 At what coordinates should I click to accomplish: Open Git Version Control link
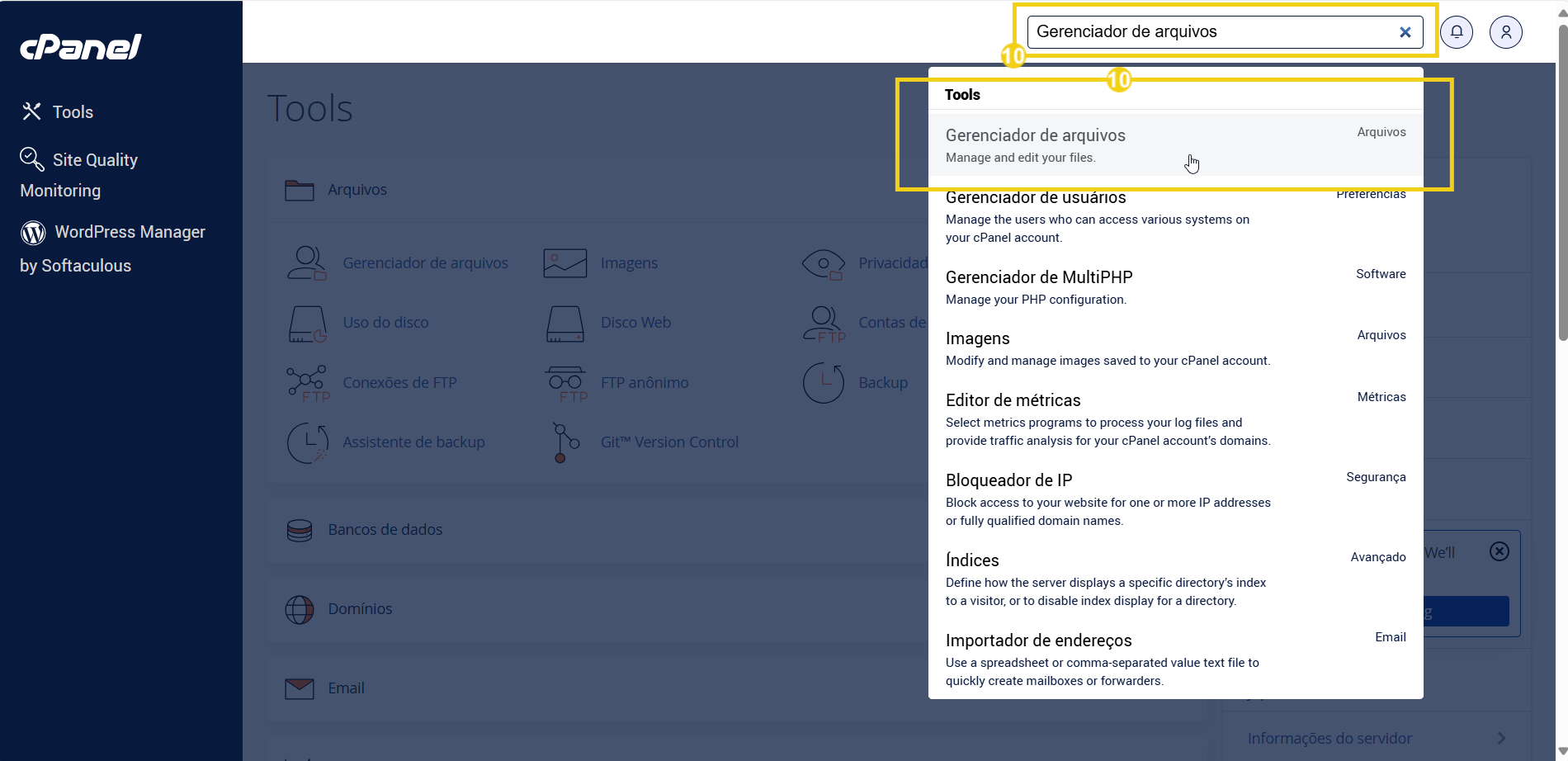(670, 442)
